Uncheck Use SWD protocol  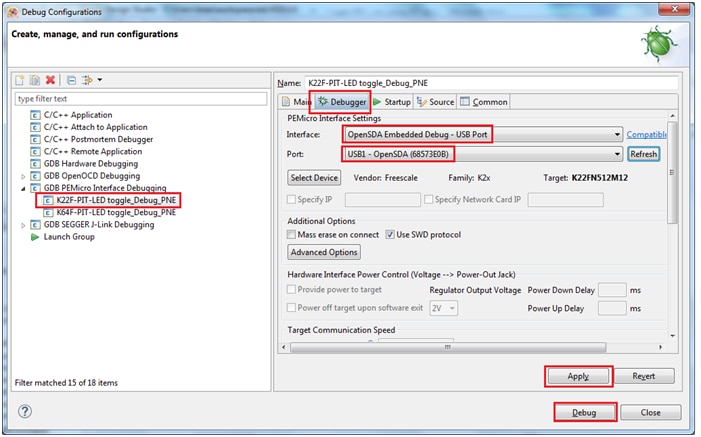point(390,235)
